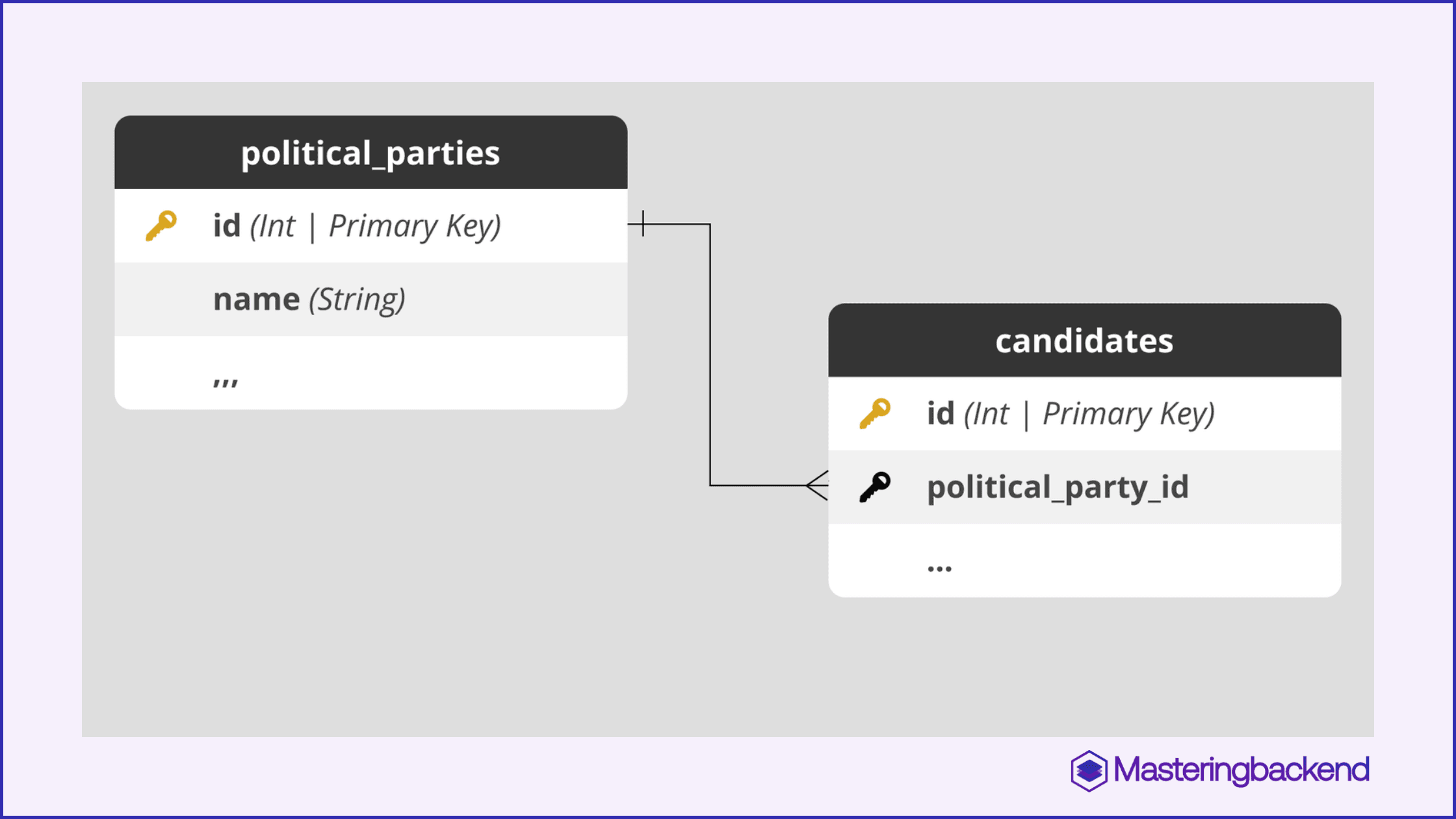Click the gold key icon in political_parties

pyautogui.click(x=161, y=226)
